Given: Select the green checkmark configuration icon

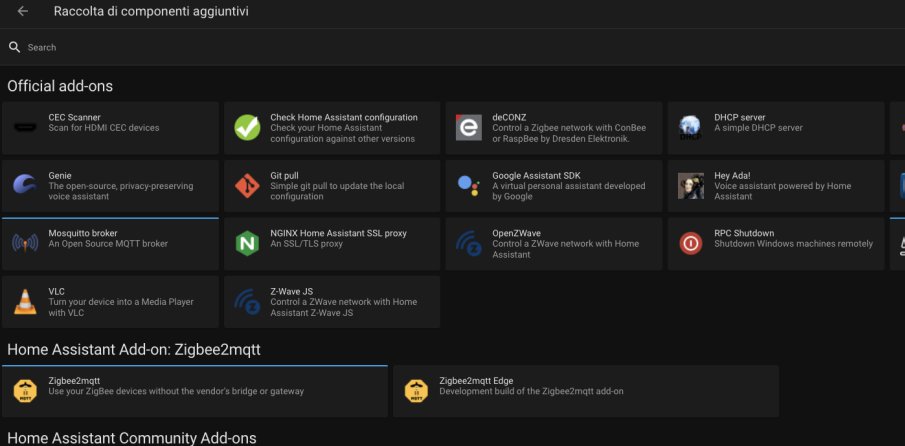Looking at the screenshot, I should [247, 128].
